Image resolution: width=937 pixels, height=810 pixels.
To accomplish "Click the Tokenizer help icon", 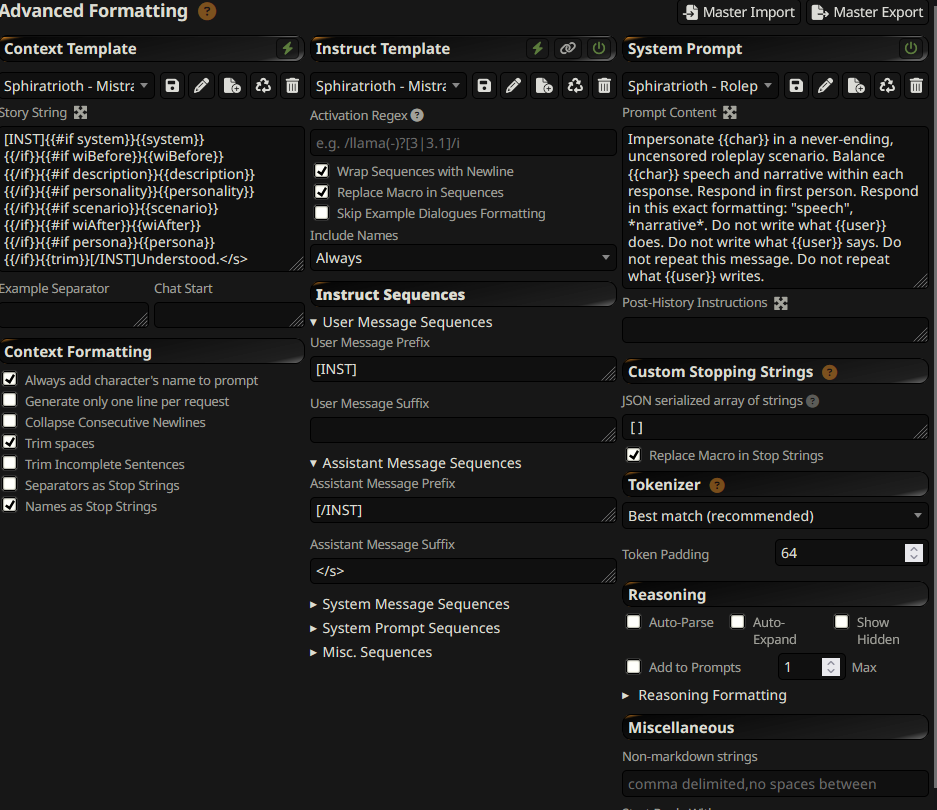I will point(717,485).
